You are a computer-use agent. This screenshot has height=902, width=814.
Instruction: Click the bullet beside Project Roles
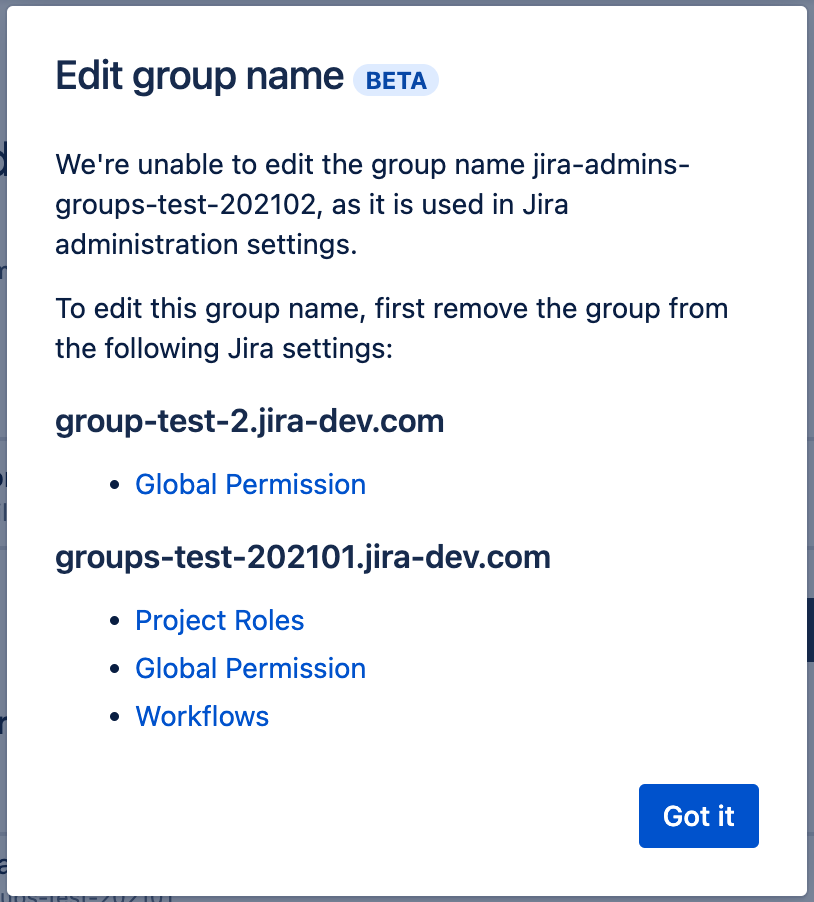(x=117, y=620)
